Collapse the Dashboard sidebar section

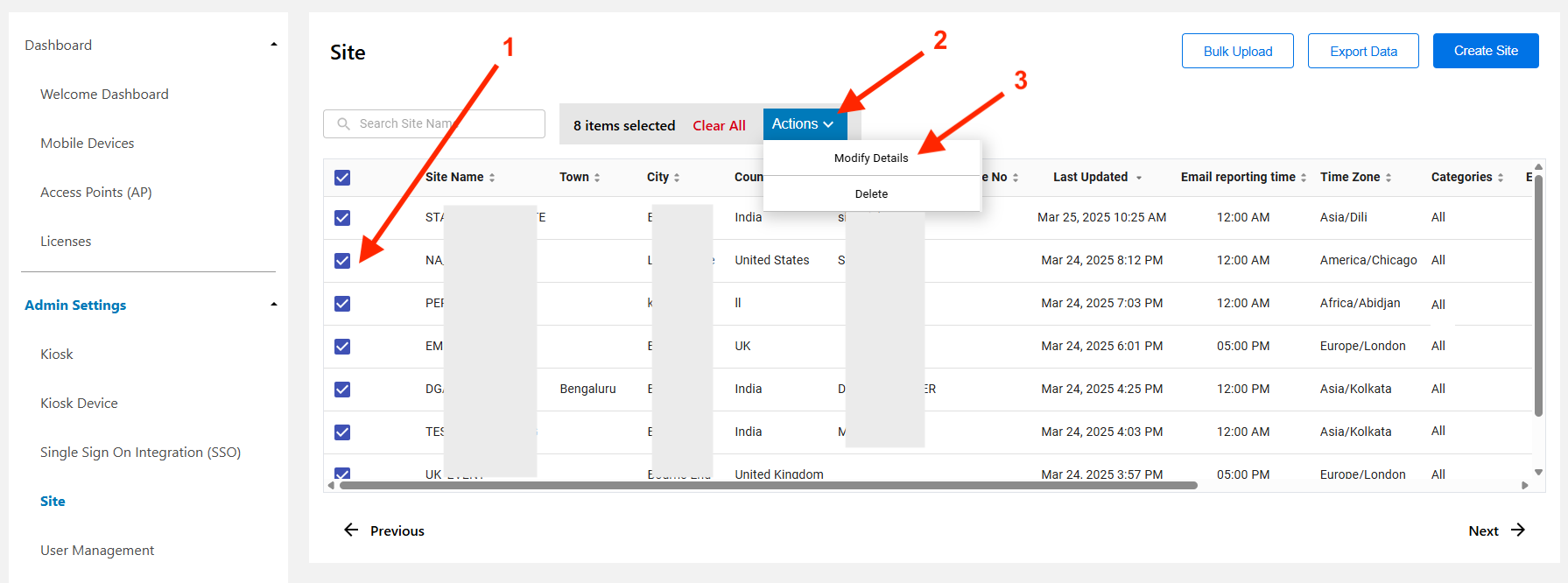274,45
